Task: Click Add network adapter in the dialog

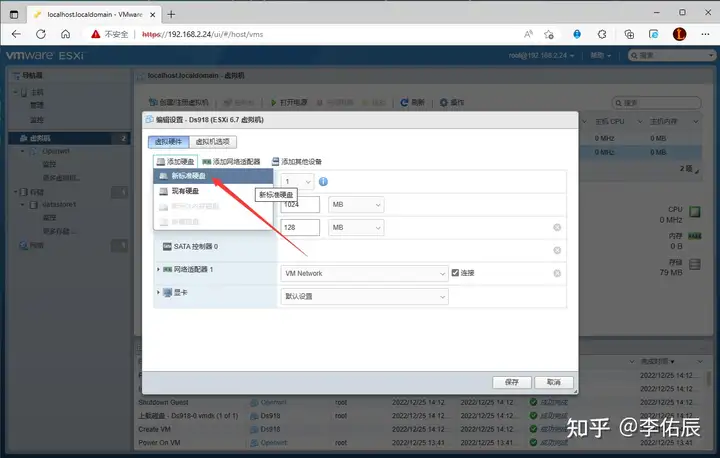Action: coord(231,162)
